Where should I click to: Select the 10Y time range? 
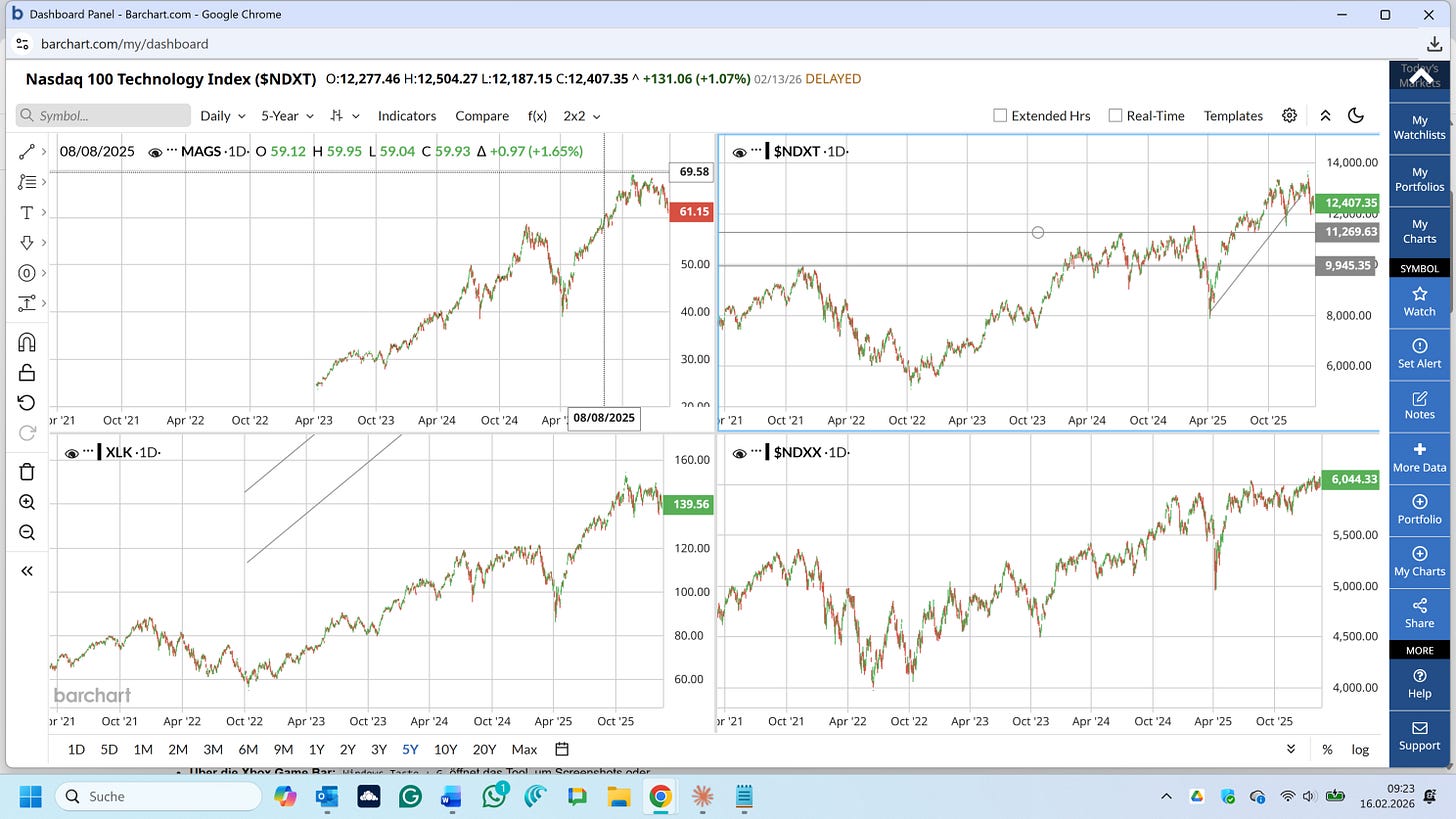[x=445, y=749]
